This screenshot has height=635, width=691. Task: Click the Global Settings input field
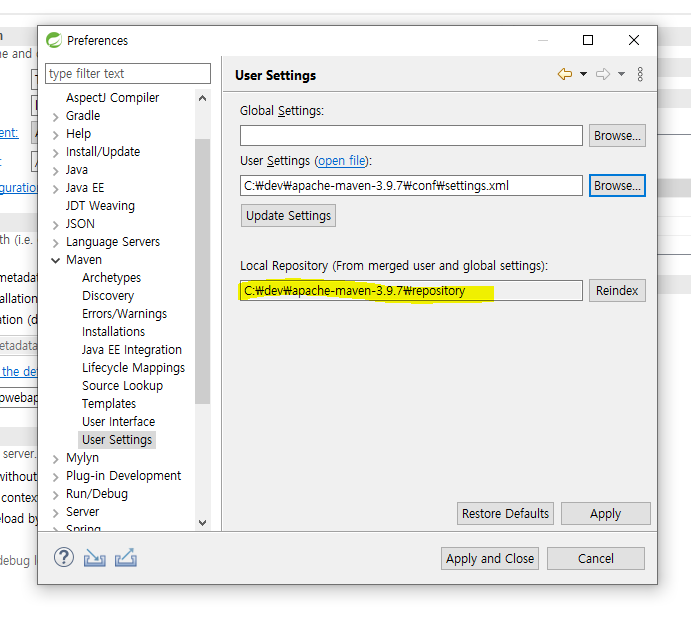[411, 136]
